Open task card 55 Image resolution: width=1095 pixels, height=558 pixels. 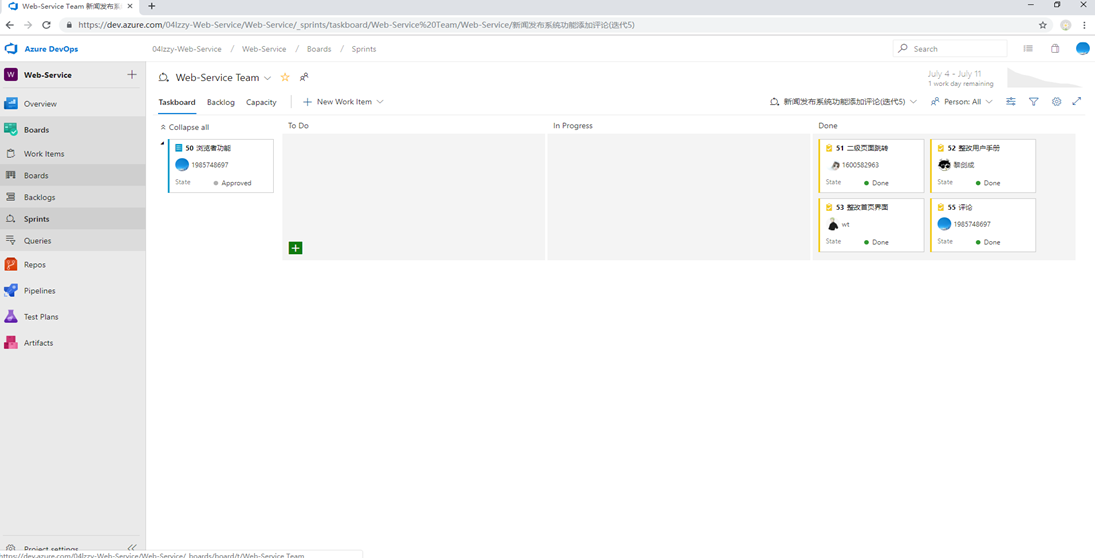(x=983, y=225)
